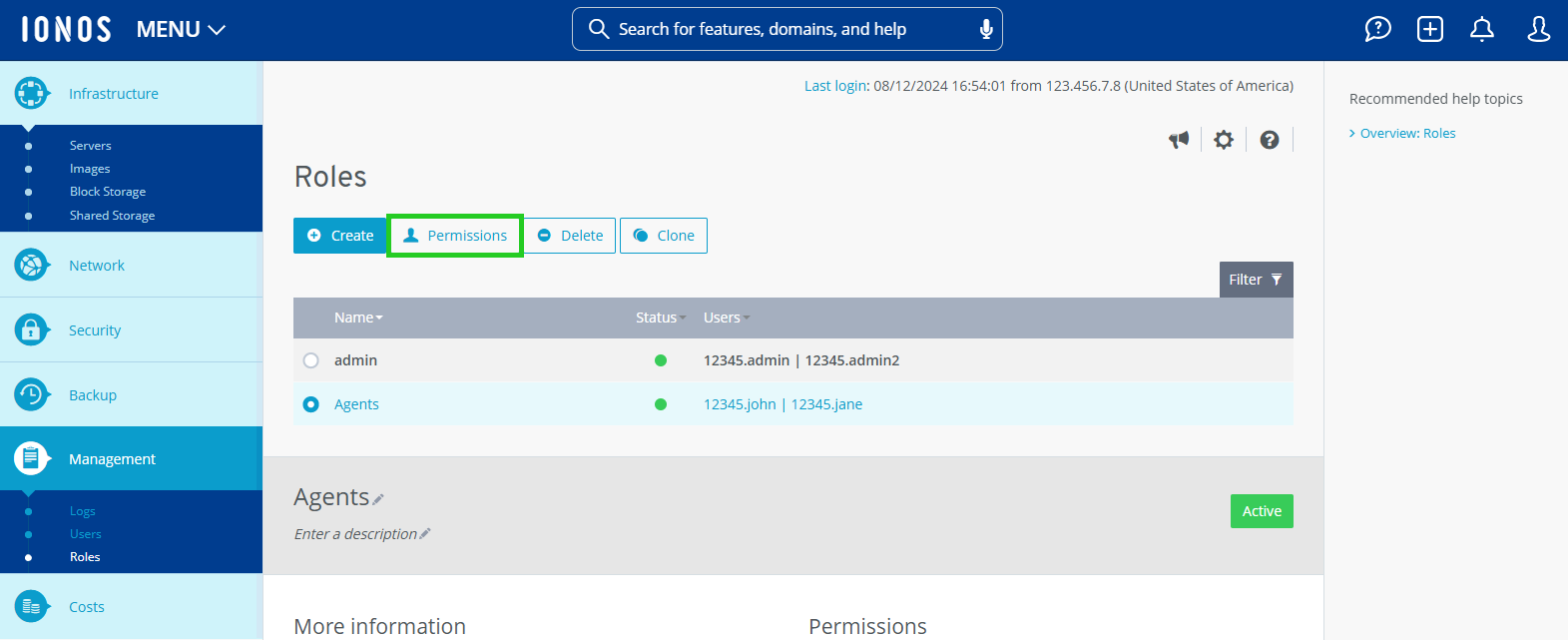This screenshot has height=640, width=1568.
Task: Go to Servers in Infrastructure menu
Action: pyautogui.click(x=91, y=146)
